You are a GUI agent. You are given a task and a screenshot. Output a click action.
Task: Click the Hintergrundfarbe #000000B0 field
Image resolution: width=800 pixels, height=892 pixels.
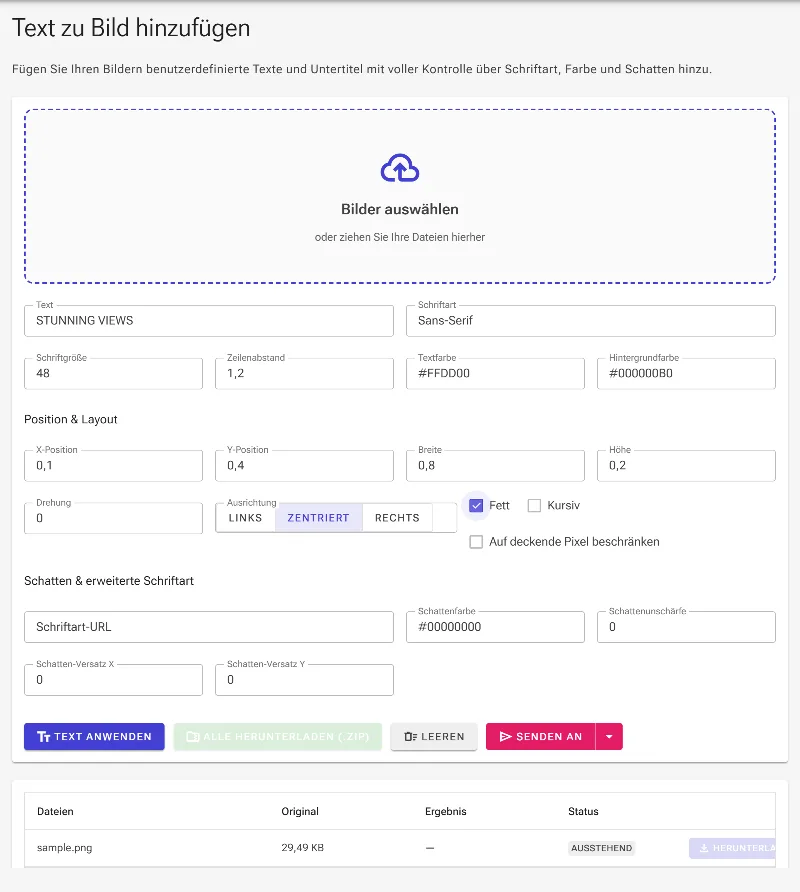(686, 373)
